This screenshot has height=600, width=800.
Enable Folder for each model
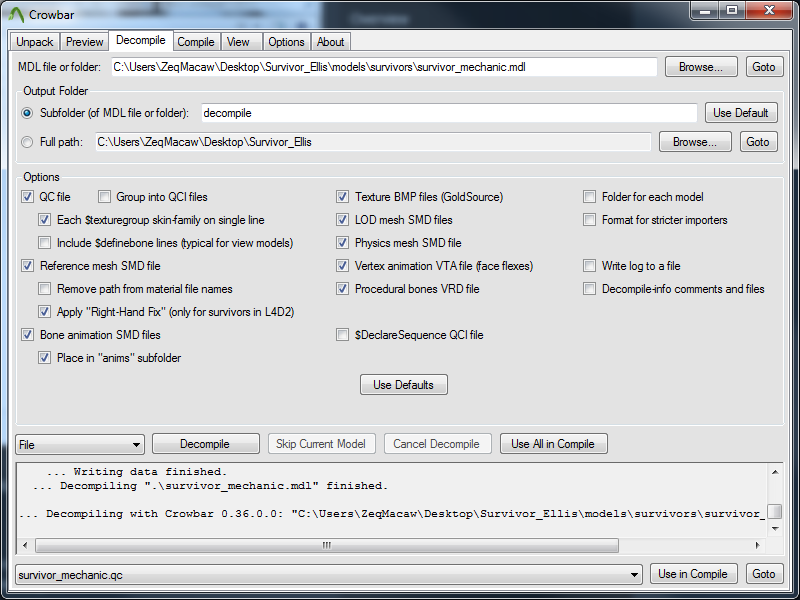tap(589, 197)
